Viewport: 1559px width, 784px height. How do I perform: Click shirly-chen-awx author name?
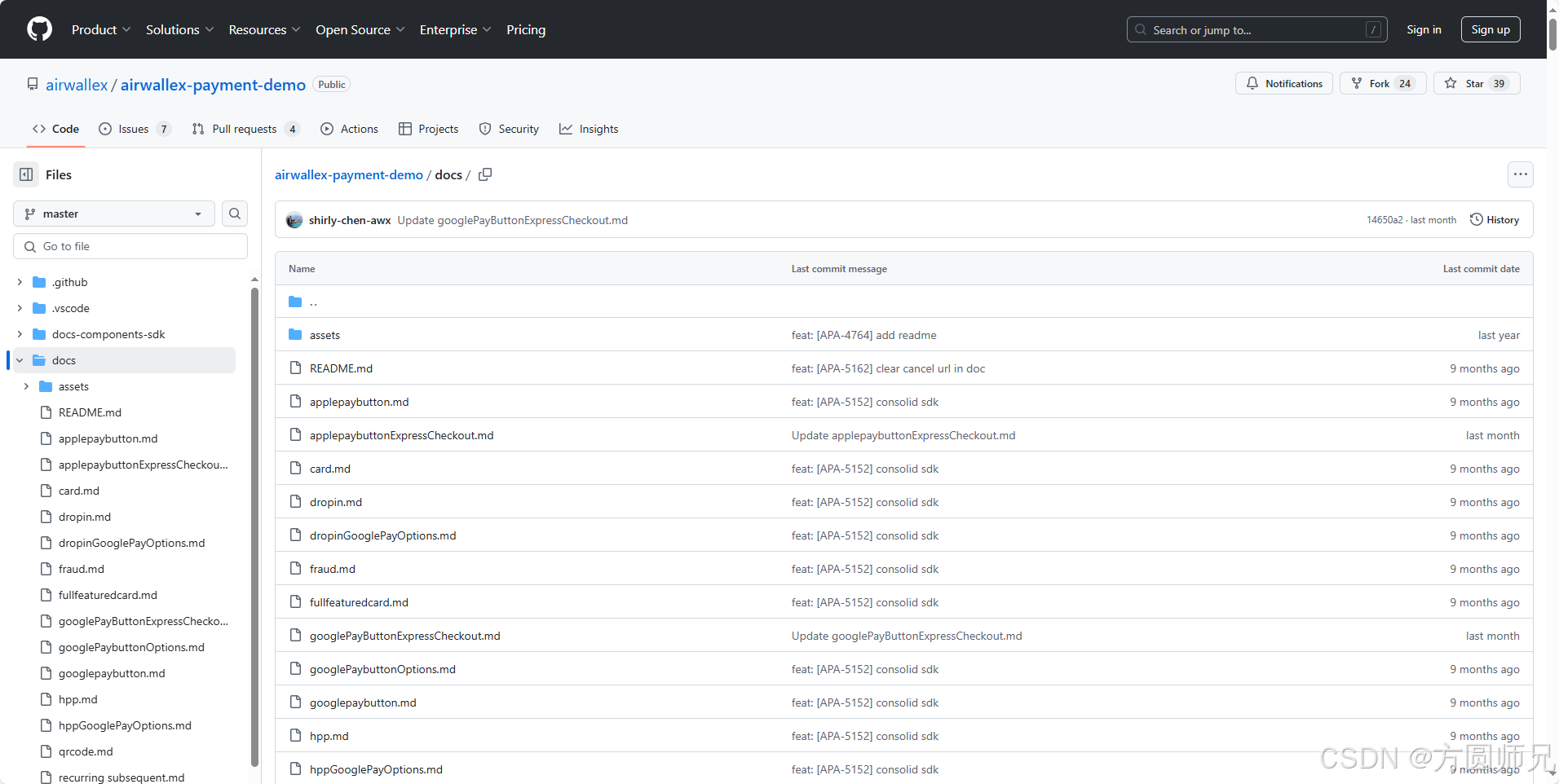point(350,220)
